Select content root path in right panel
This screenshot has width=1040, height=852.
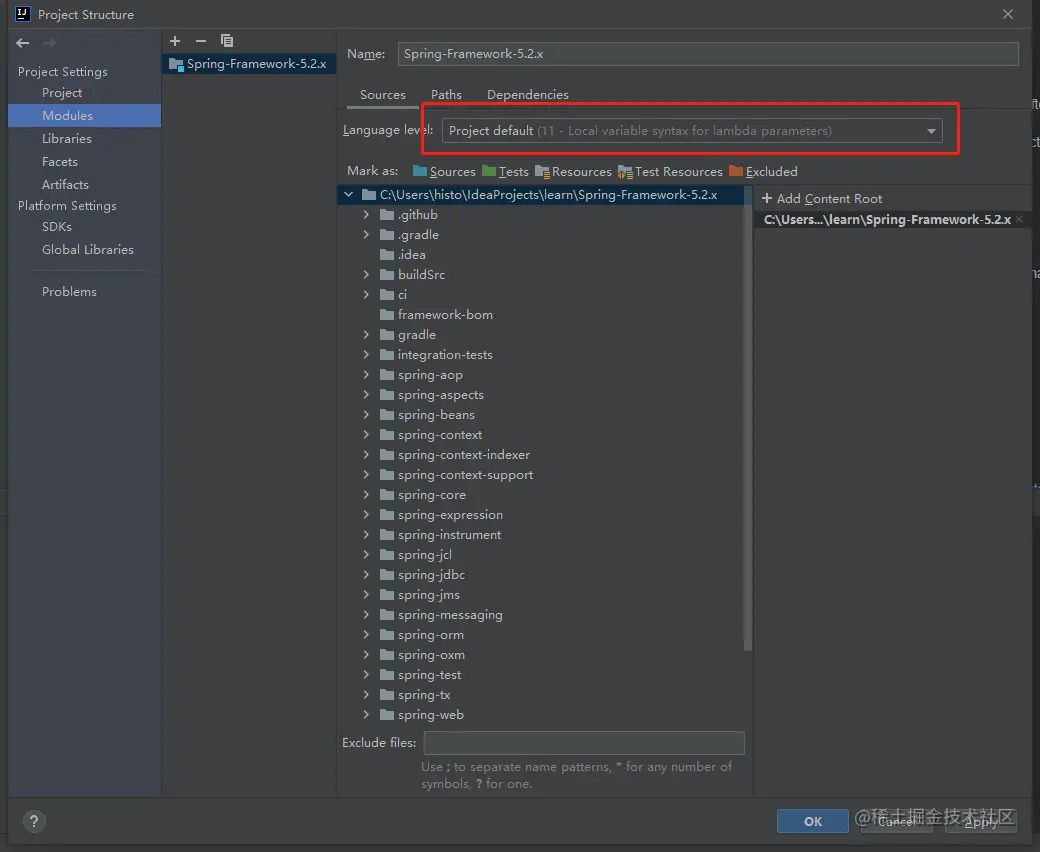click(887, 219)
